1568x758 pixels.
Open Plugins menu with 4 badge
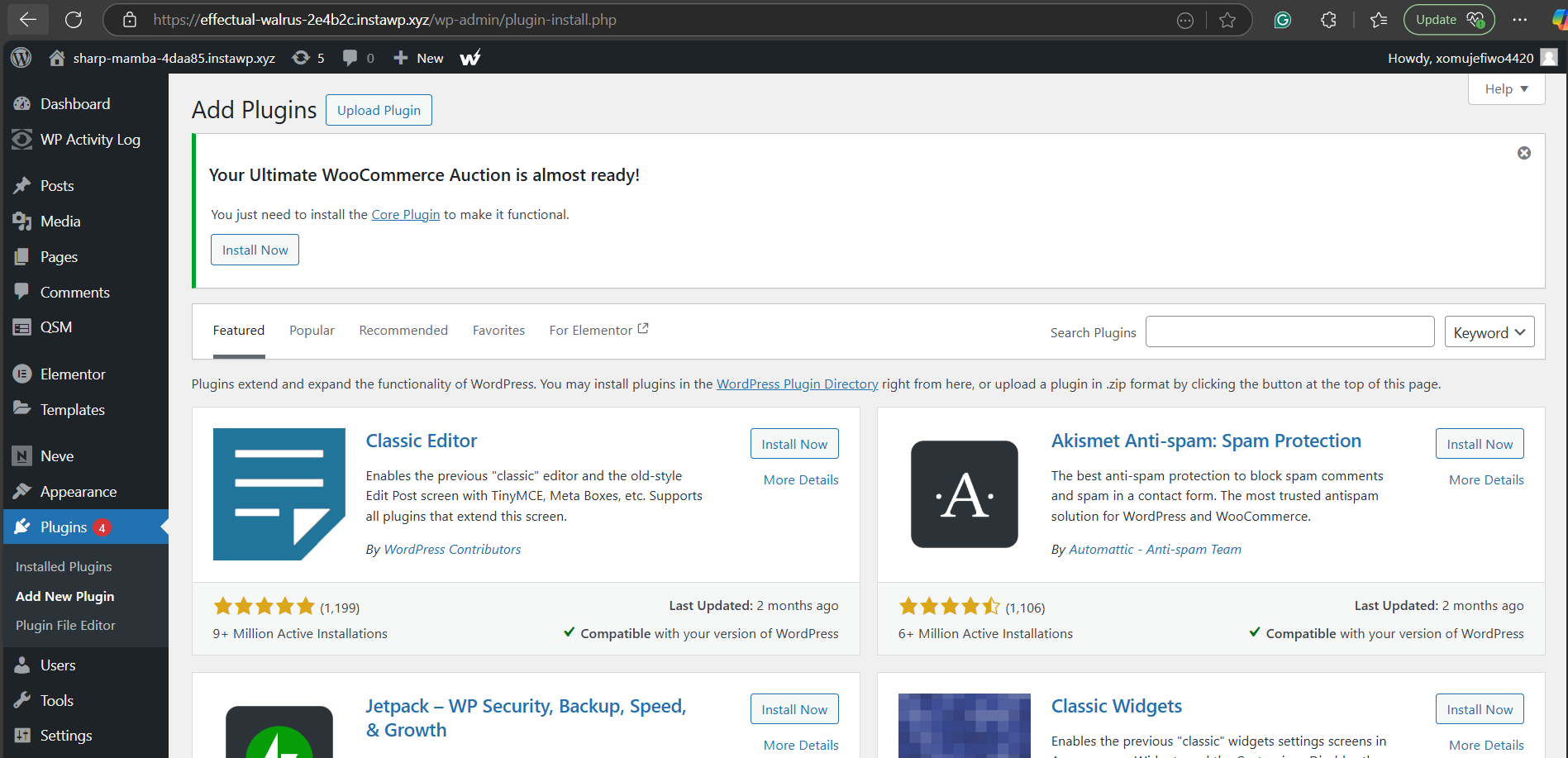[x=84, y=527]
